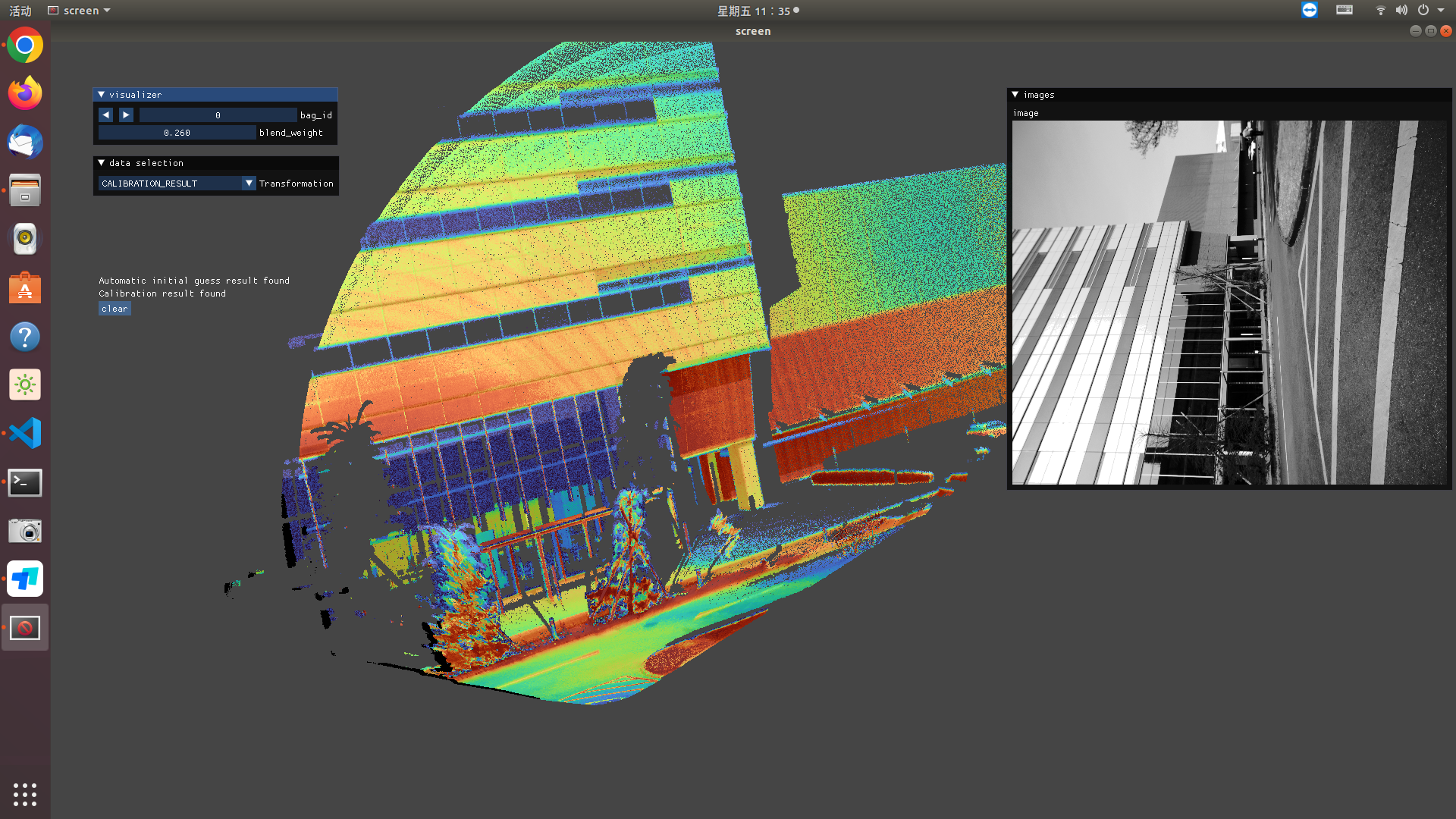Screen dimensions: 1456x819
Task: Launch a terminal from the dock
Action: pos(24,482)
